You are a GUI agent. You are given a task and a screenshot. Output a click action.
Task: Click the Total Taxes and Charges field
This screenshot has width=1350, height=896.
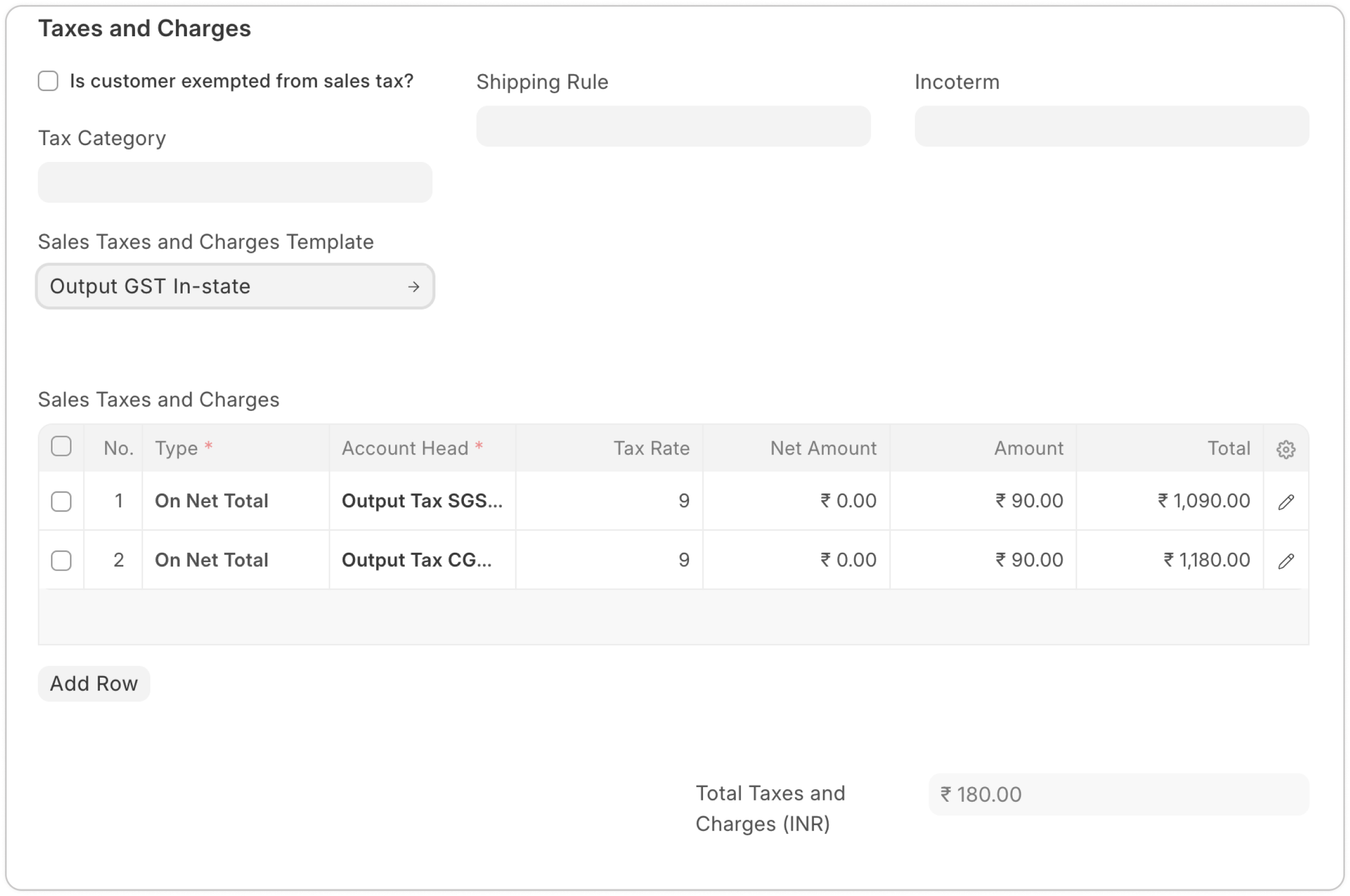pyautogui.click(x=1118, y=794)
